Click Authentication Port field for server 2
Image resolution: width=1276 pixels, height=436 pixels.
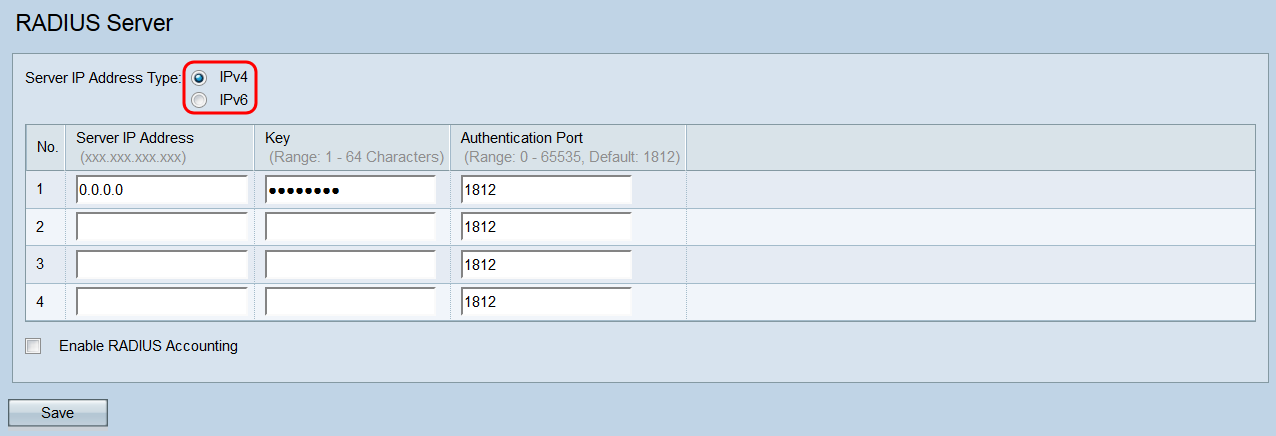coord(546,227)
